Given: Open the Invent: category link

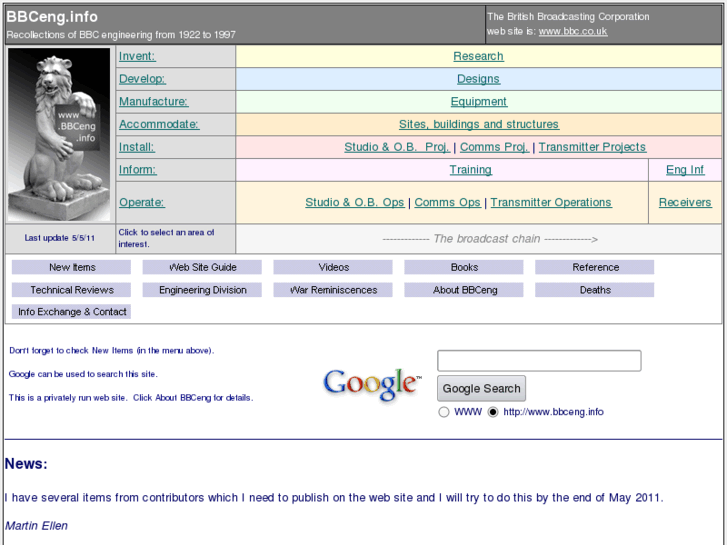Looking at the screenshot, I should coord(137,56).
